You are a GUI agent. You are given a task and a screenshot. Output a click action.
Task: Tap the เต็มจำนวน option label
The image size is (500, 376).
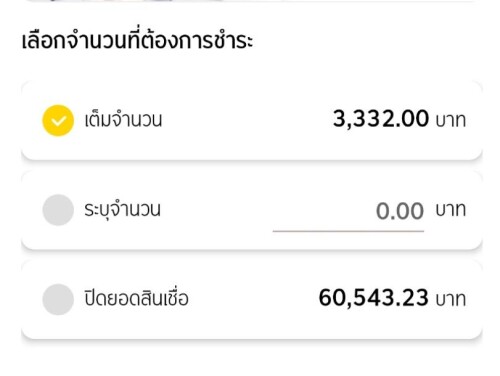tap(123, 119)
